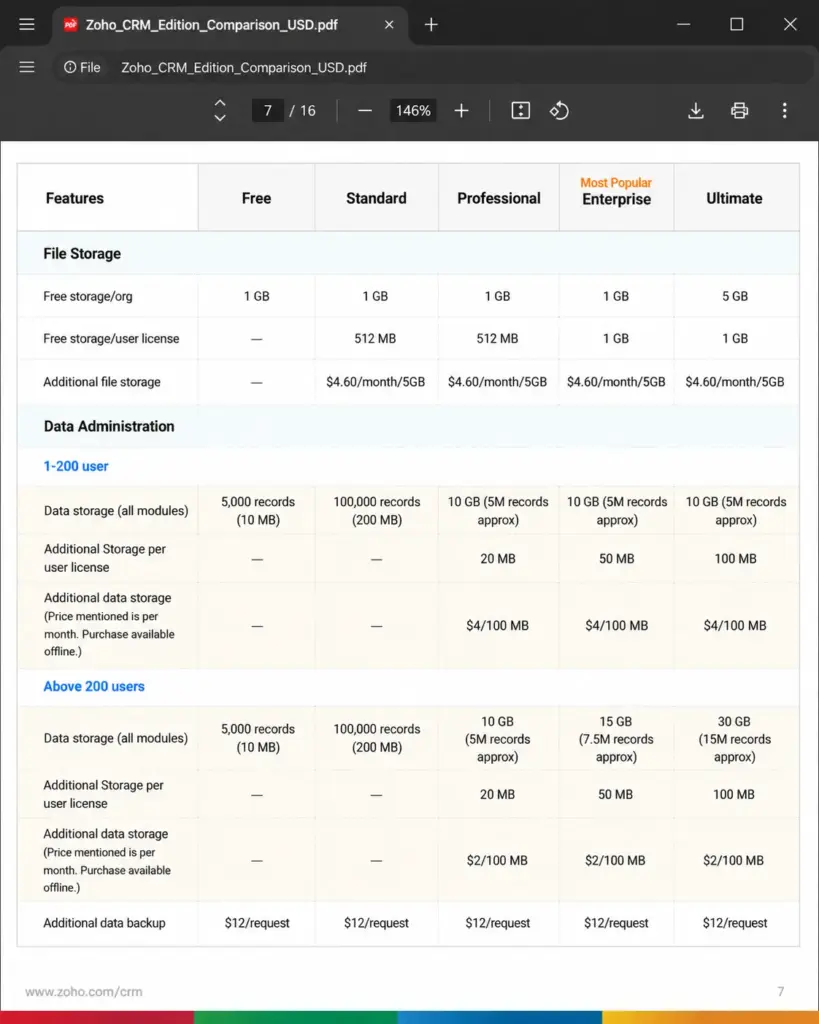Click the 512 MB cell under Professional

click(498, 339)
